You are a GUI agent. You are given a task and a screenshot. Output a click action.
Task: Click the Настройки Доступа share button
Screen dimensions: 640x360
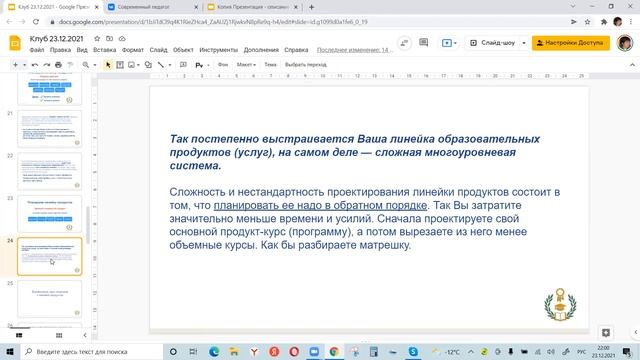click(x=571, y=43)
